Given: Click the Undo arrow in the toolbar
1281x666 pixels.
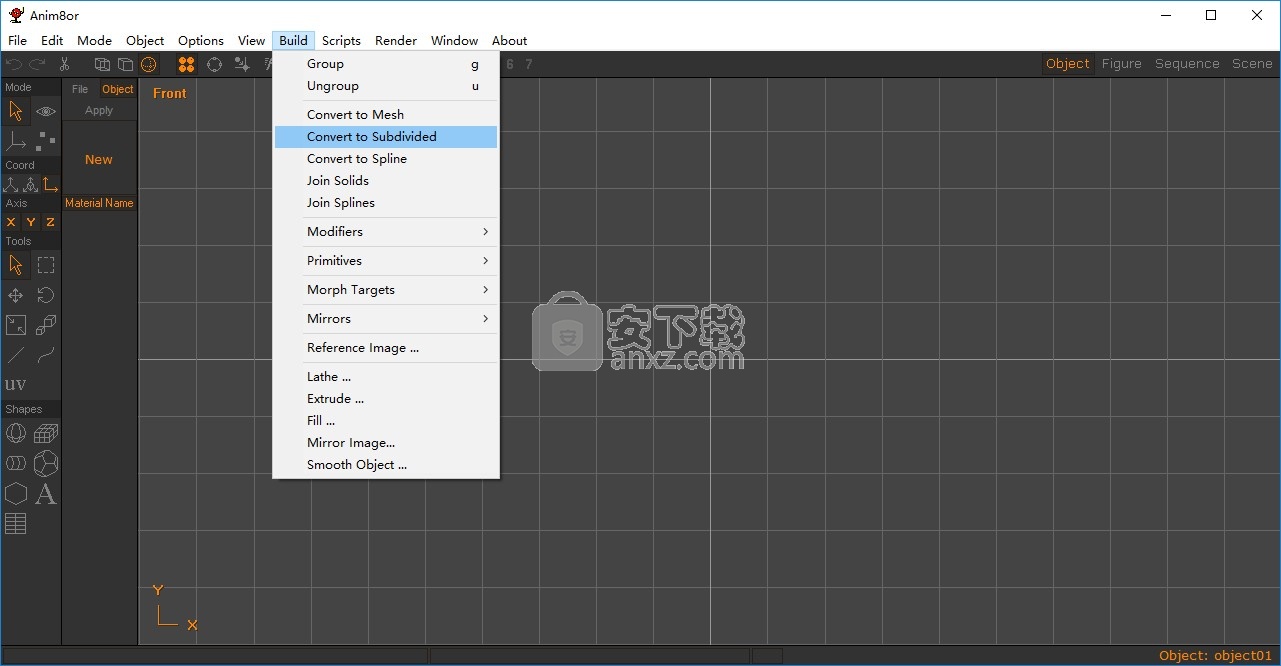Looking at the screenshot, I should (x=13, y=64).
